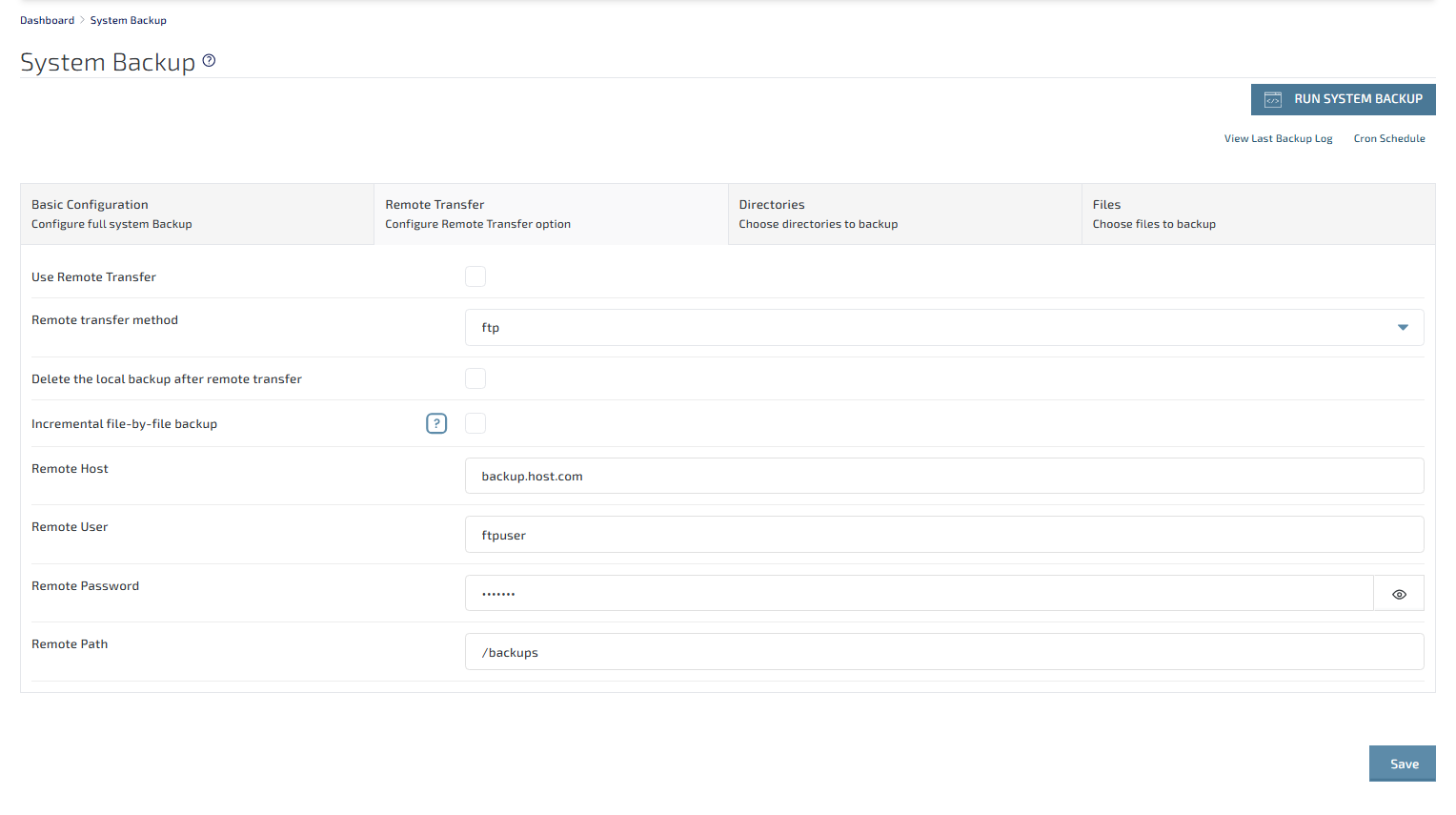Click the help icon beside System Backup title

pos(209,61)
